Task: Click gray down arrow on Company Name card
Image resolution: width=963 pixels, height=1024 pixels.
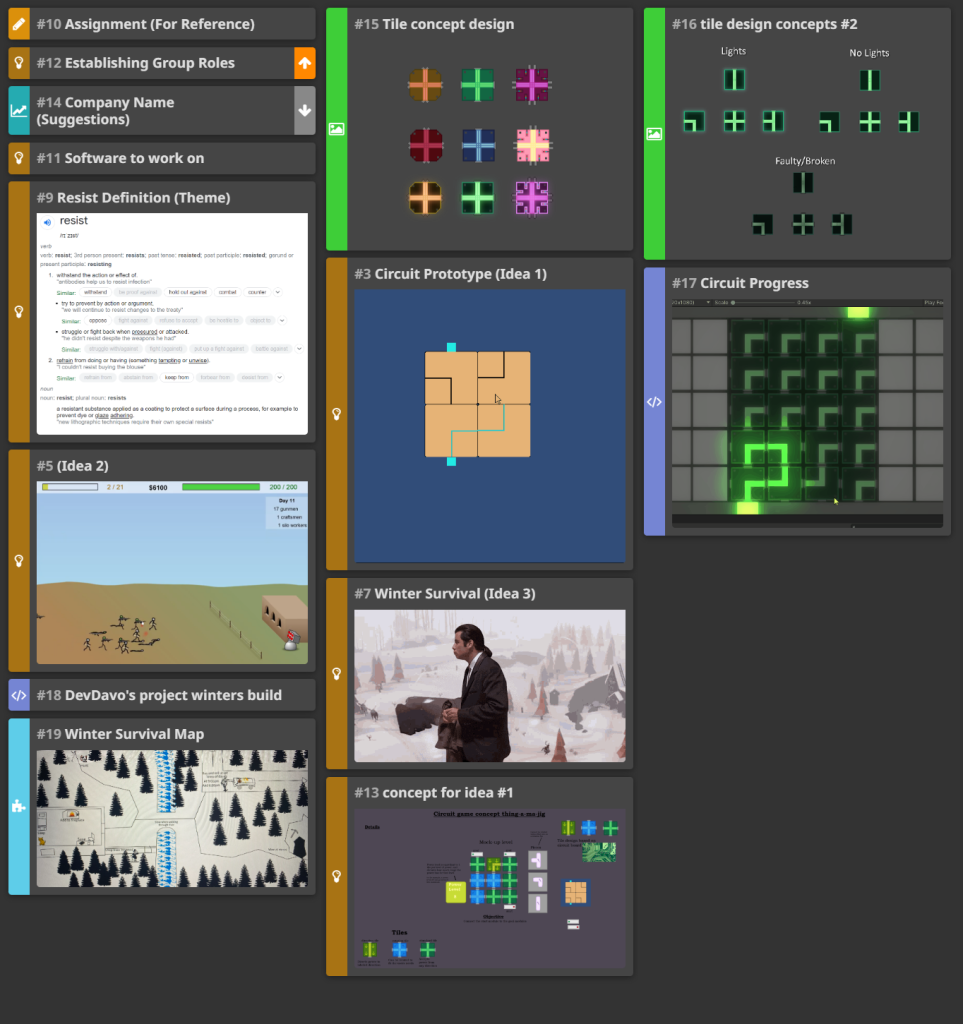Action: (x=305, y=110)
